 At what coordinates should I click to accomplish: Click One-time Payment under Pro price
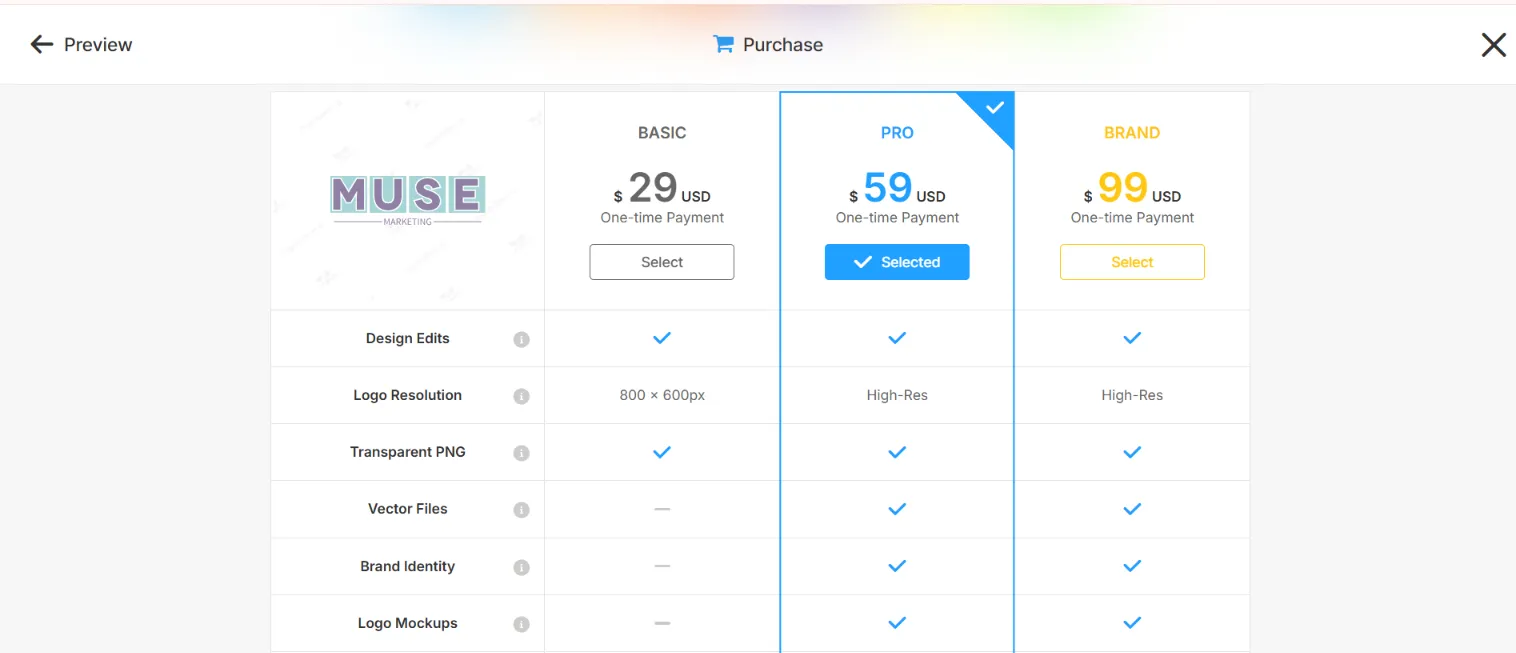897,217
